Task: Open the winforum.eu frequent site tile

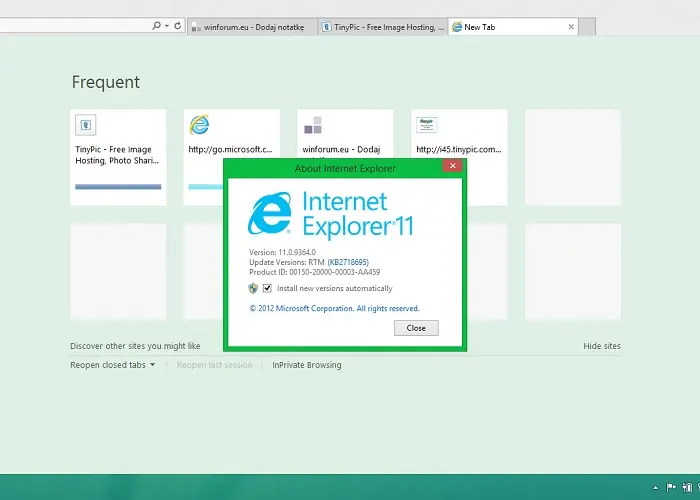Action: tap(345, 134)
